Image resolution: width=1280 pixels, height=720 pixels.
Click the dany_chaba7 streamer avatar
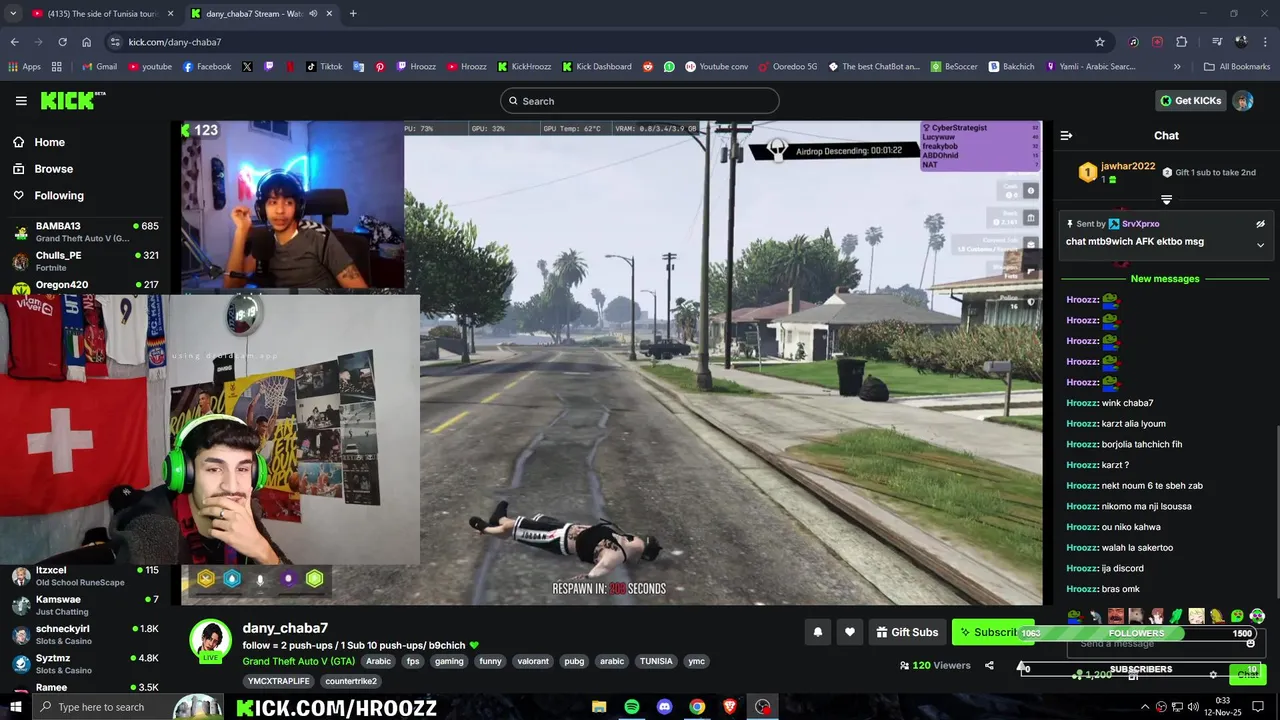211,641
